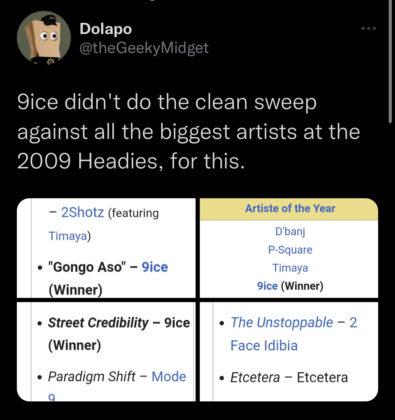The image size is (395, 420).
Task: Click the tweet text about 2009 Headies
Action: pos(188,131)
